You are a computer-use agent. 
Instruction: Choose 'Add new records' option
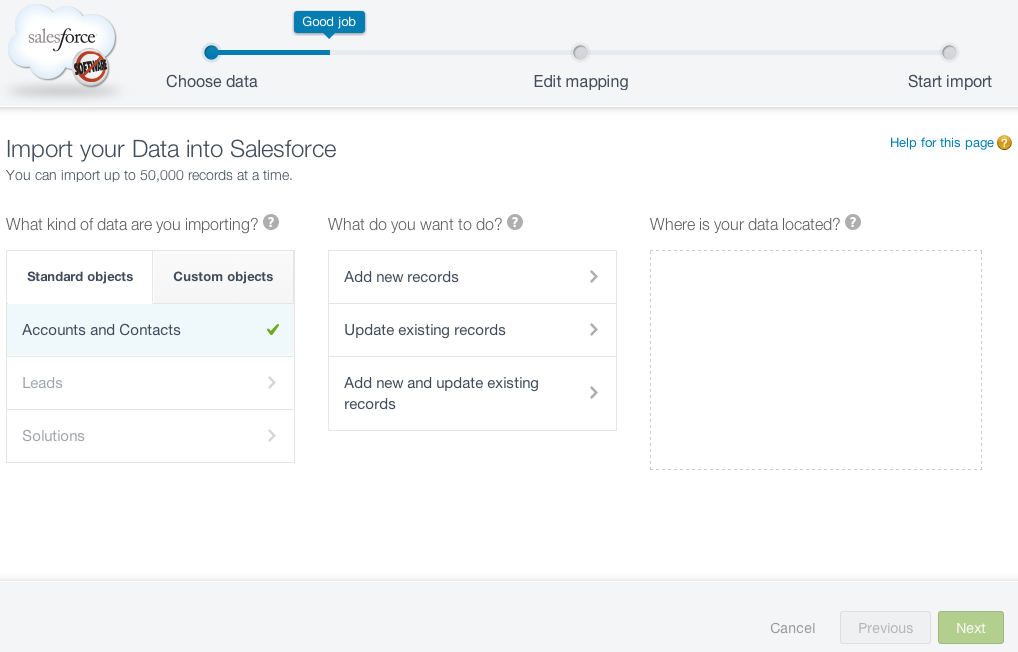pos(472,277)
